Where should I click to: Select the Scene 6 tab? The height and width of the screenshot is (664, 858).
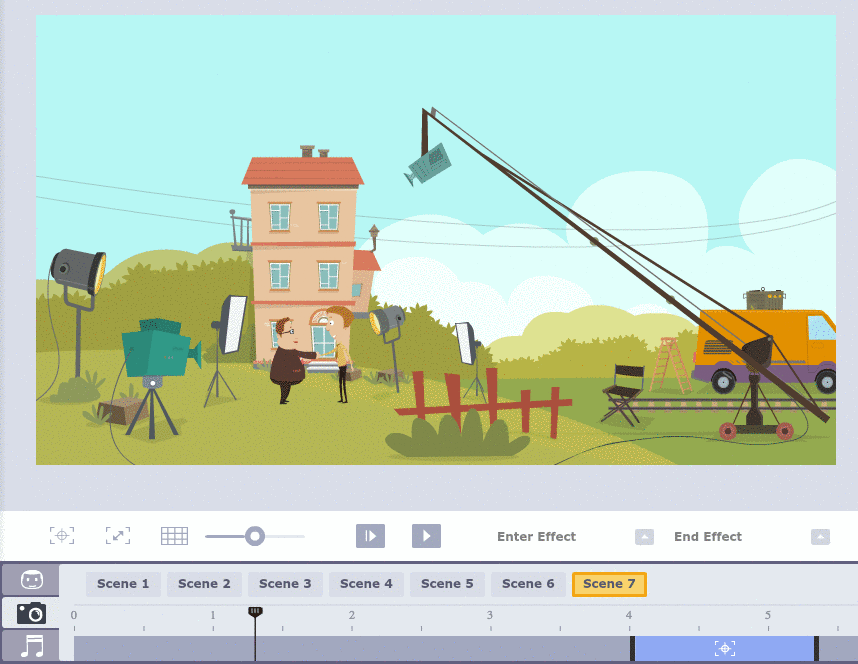[x=528, y=584]
